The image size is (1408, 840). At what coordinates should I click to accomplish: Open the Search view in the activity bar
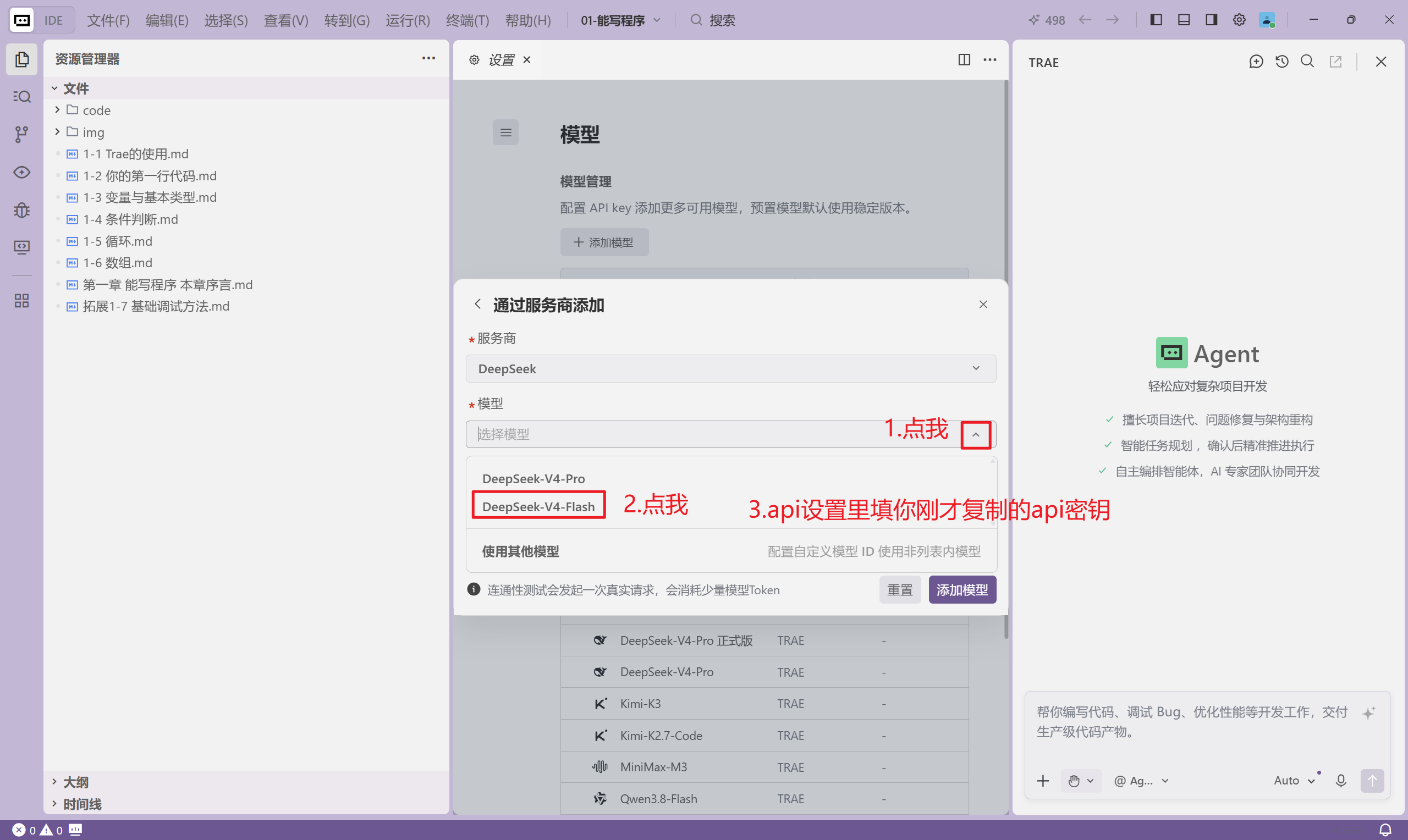[x=21, y=97]
